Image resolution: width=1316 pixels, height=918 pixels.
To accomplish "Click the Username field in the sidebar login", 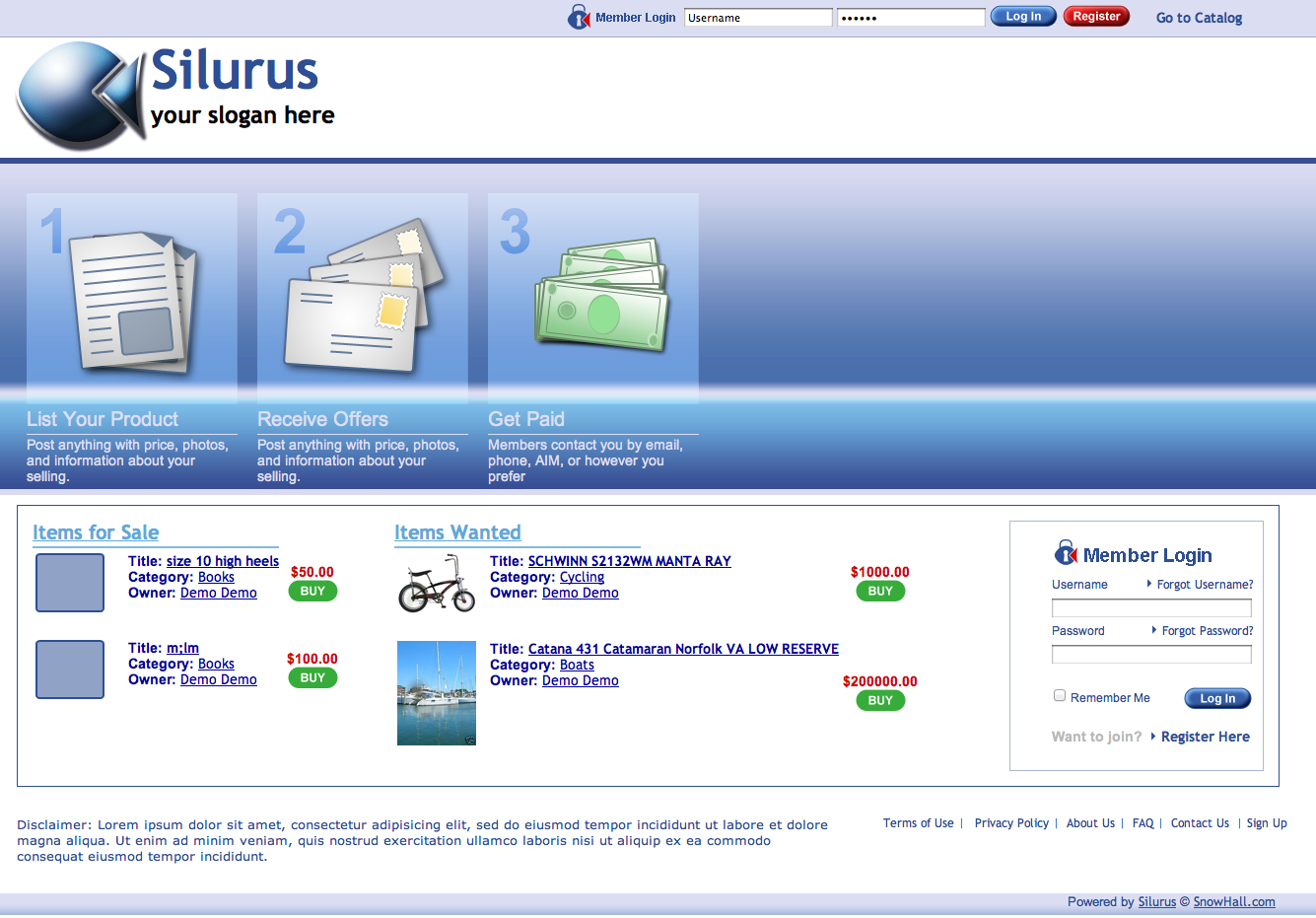I will coord(1151,606).
